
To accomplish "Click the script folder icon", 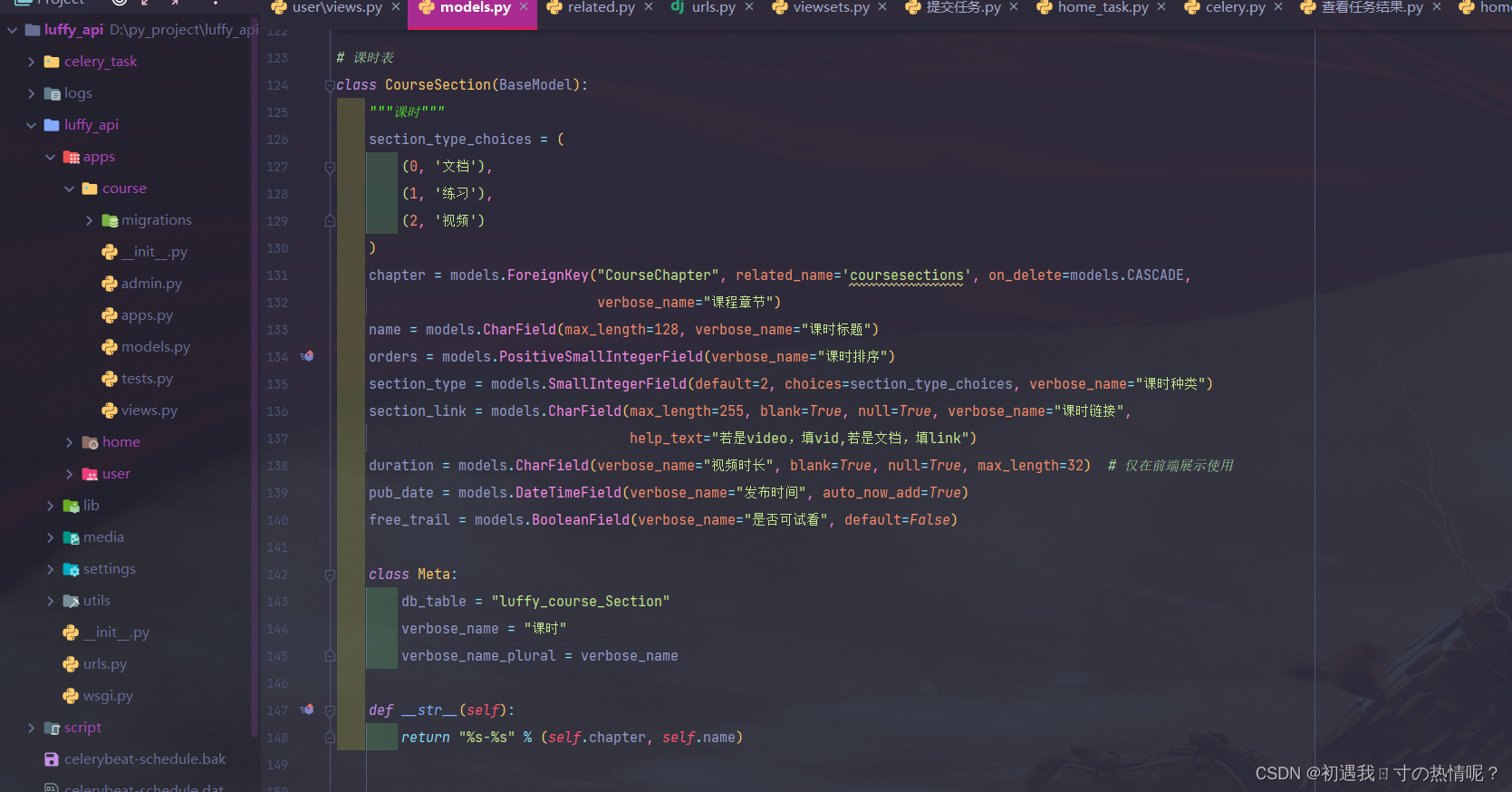I will [52, 728].
